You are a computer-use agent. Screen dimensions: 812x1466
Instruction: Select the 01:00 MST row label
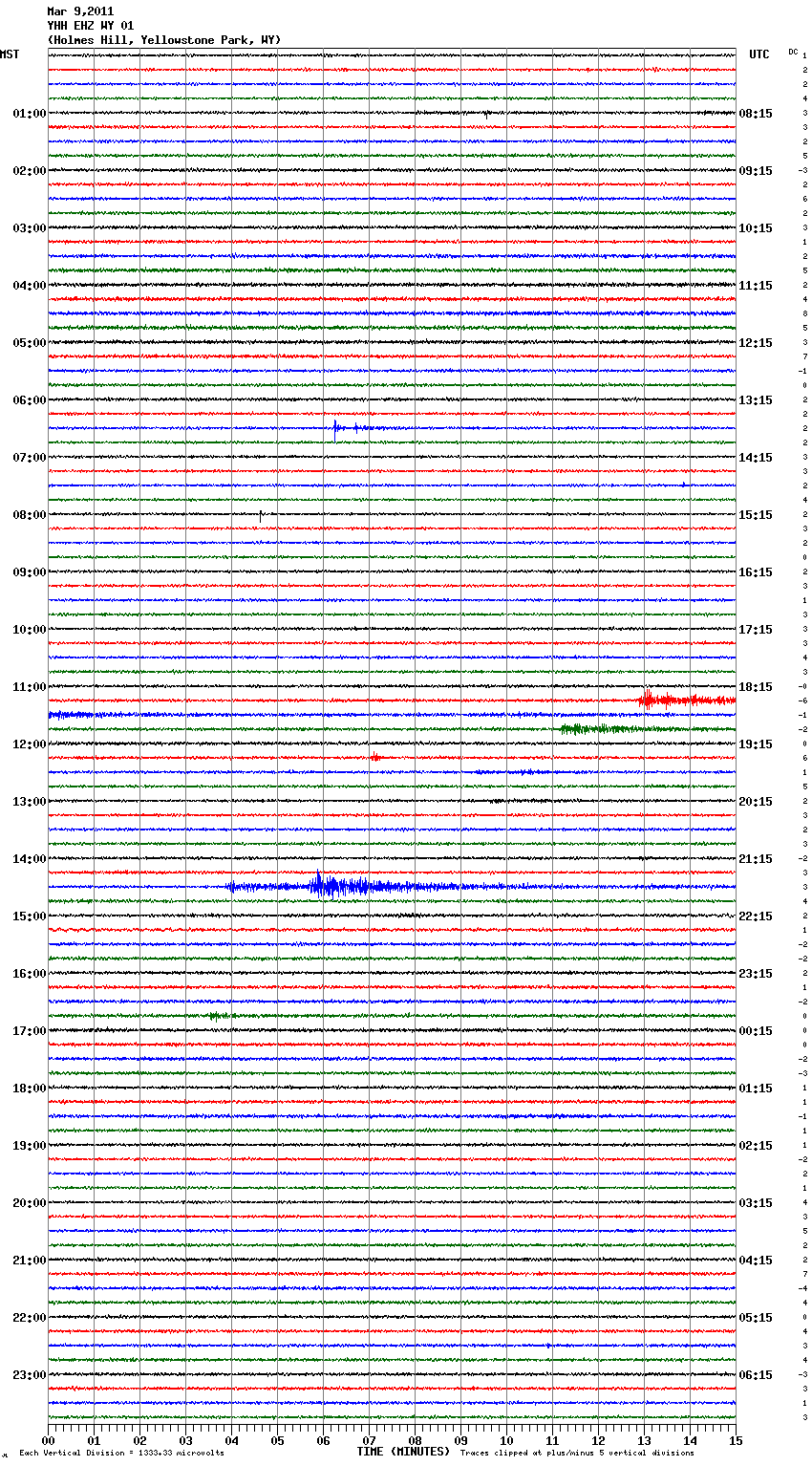click(30, 114)
